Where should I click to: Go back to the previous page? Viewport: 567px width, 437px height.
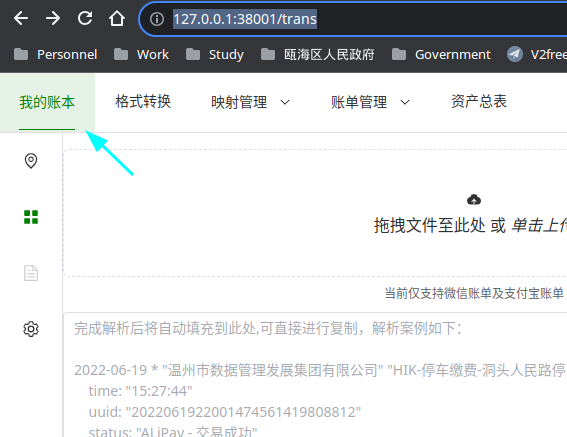21,18
